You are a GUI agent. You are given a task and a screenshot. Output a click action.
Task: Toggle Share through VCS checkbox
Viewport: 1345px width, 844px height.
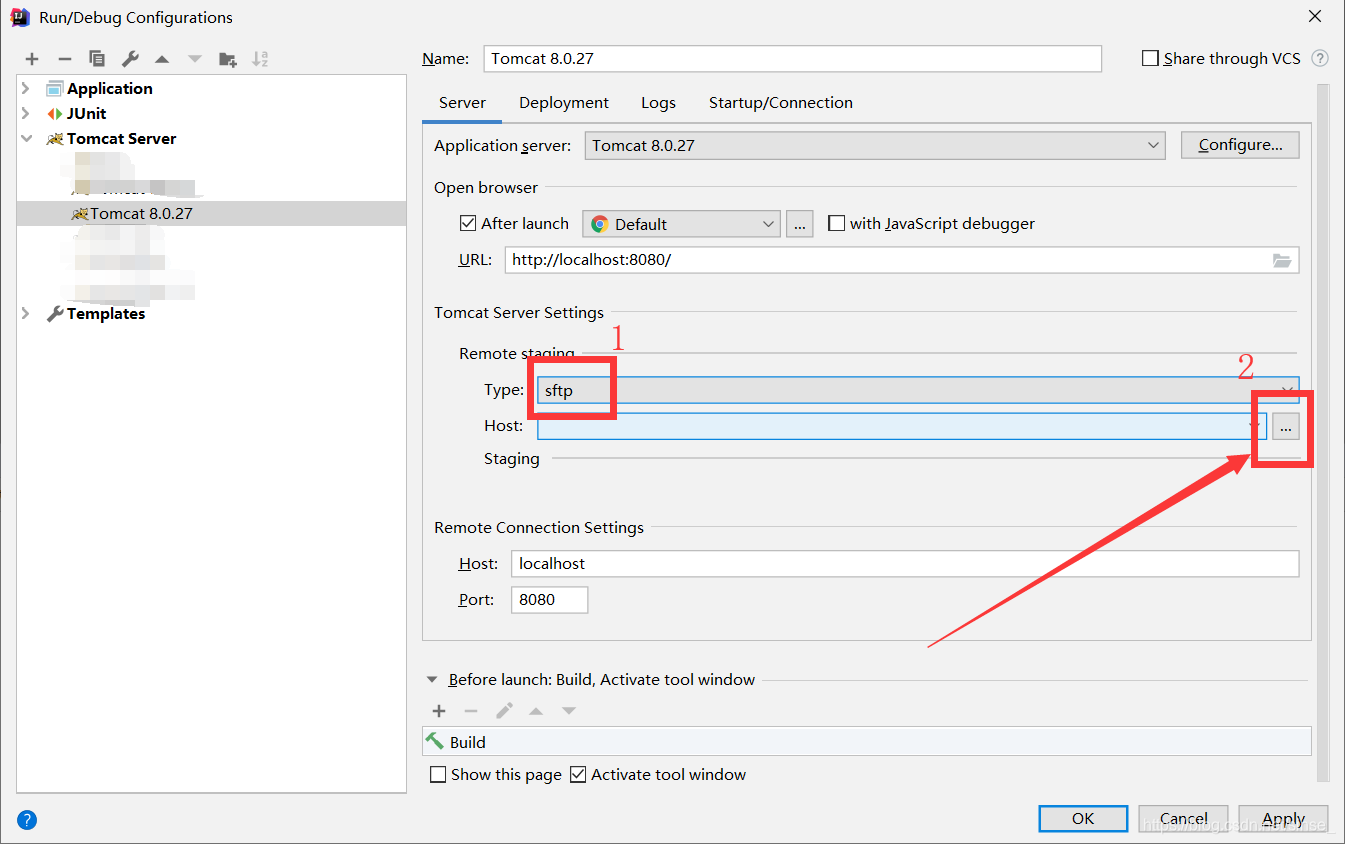pos(1150,58)
